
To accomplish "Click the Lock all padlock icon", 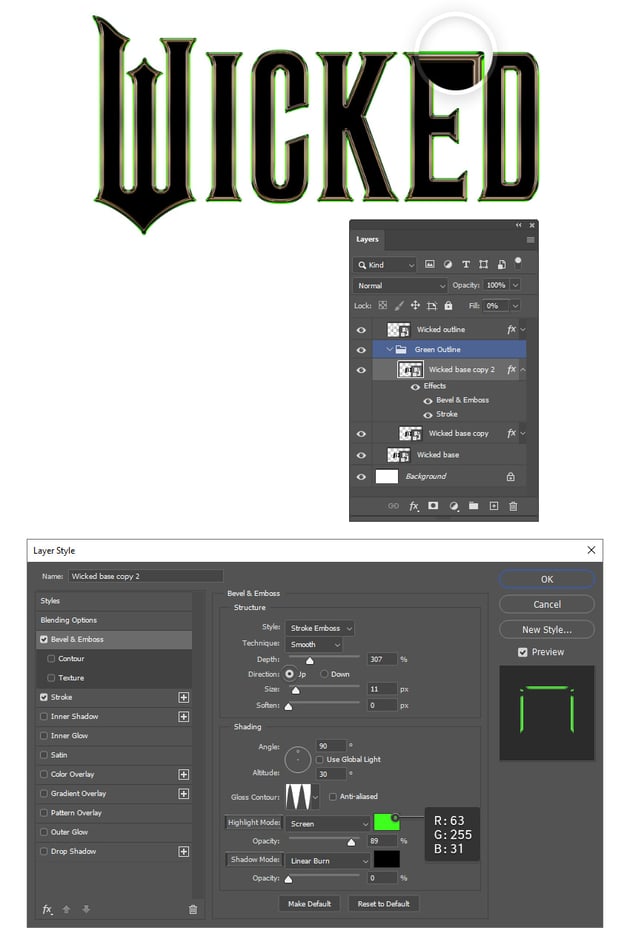I will [x=448, y=306].
